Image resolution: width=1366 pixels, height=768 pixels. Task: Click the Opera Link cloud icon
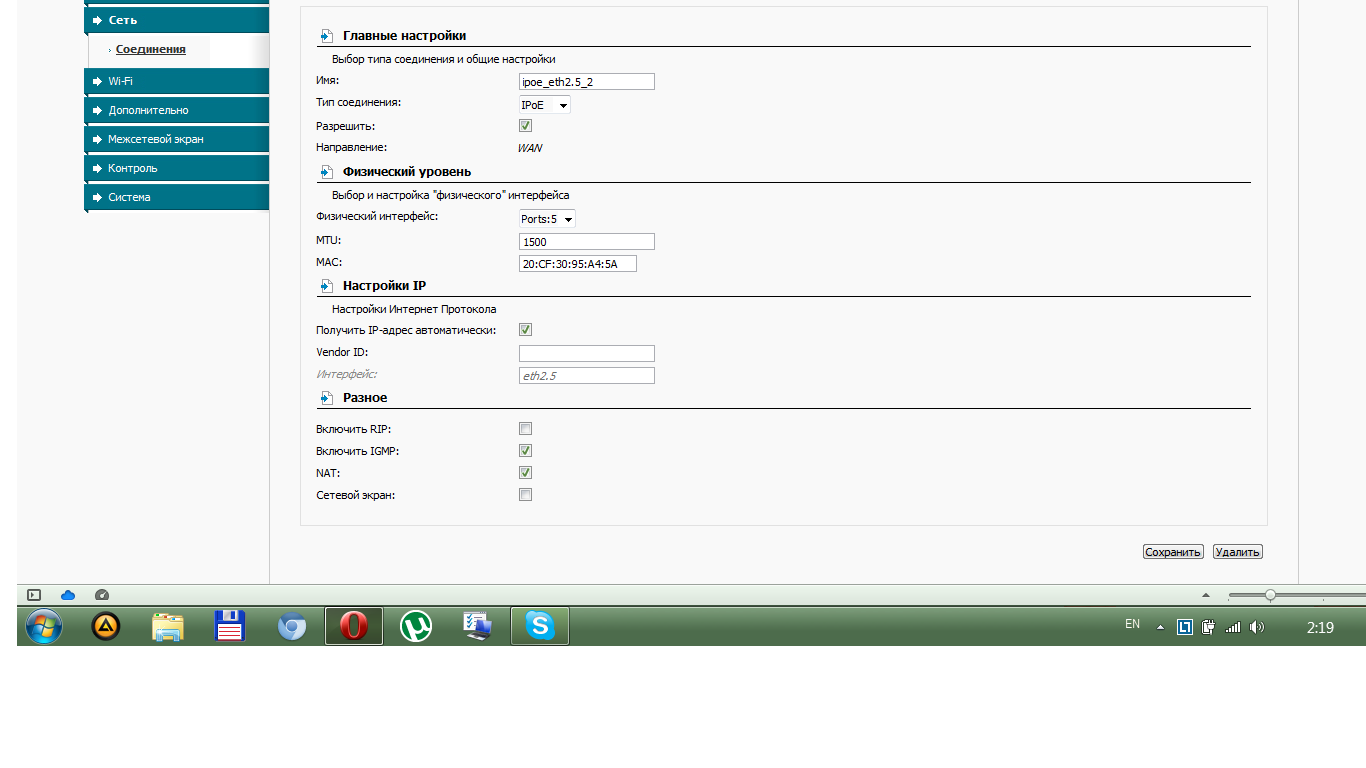point(68,594)
